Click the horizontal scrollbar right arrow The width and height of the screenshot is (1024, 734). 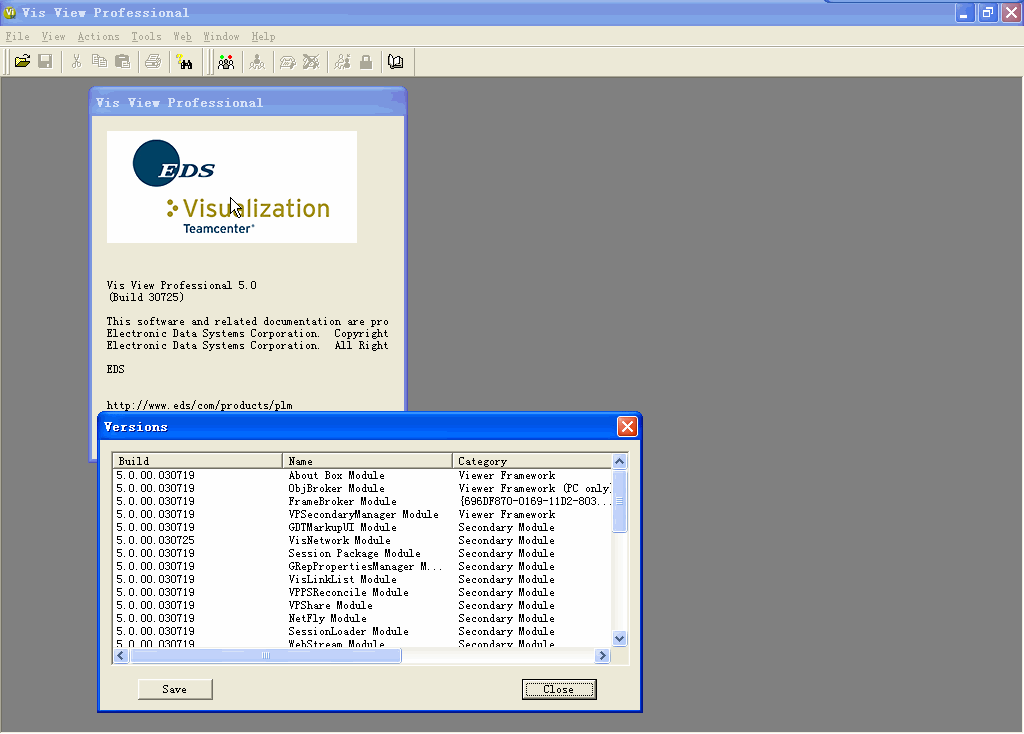[603, 655]
